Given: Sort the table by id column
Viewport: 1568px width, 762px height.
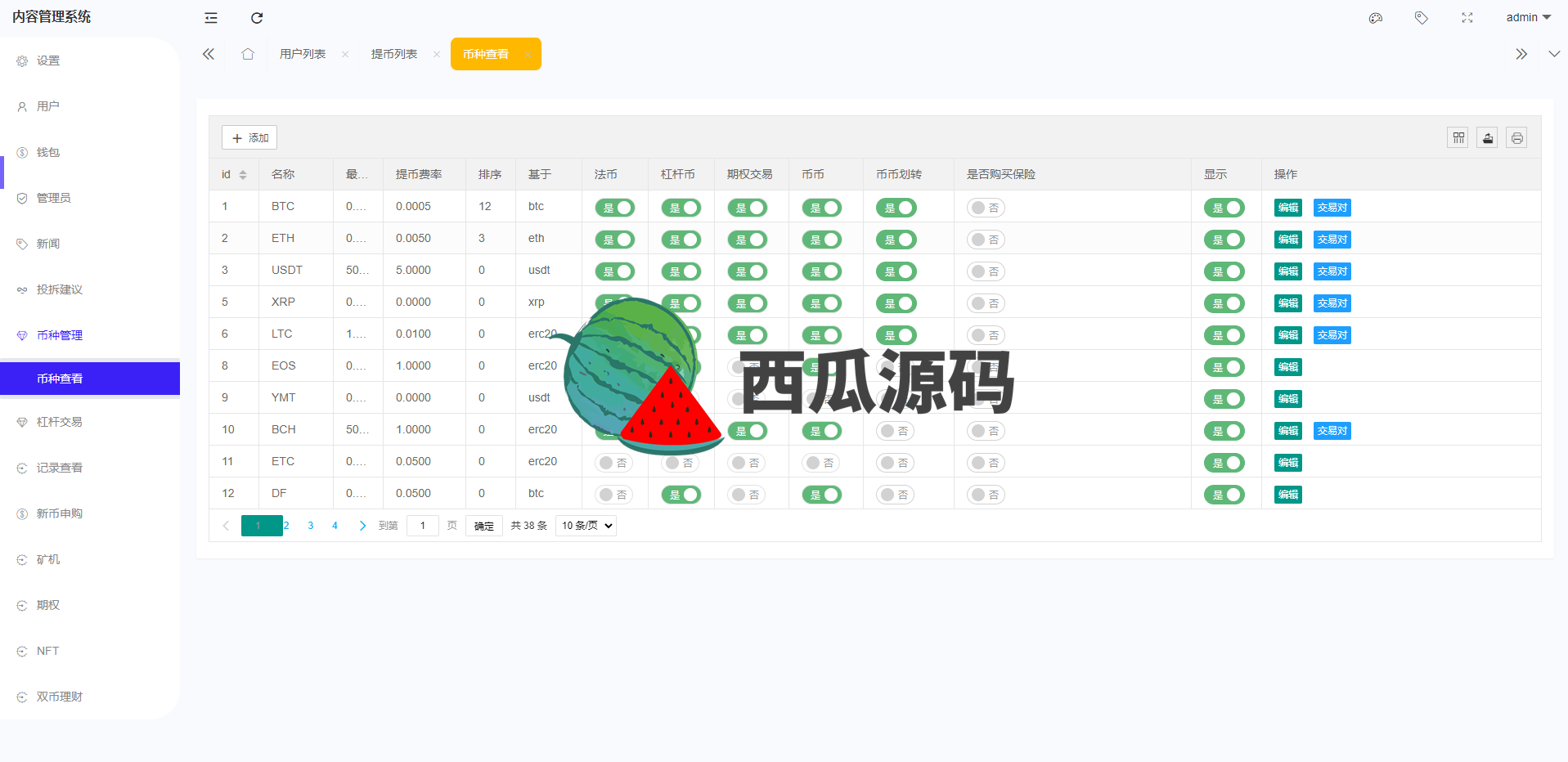Looking at the screenshot, I should click(x=243, y=175).
